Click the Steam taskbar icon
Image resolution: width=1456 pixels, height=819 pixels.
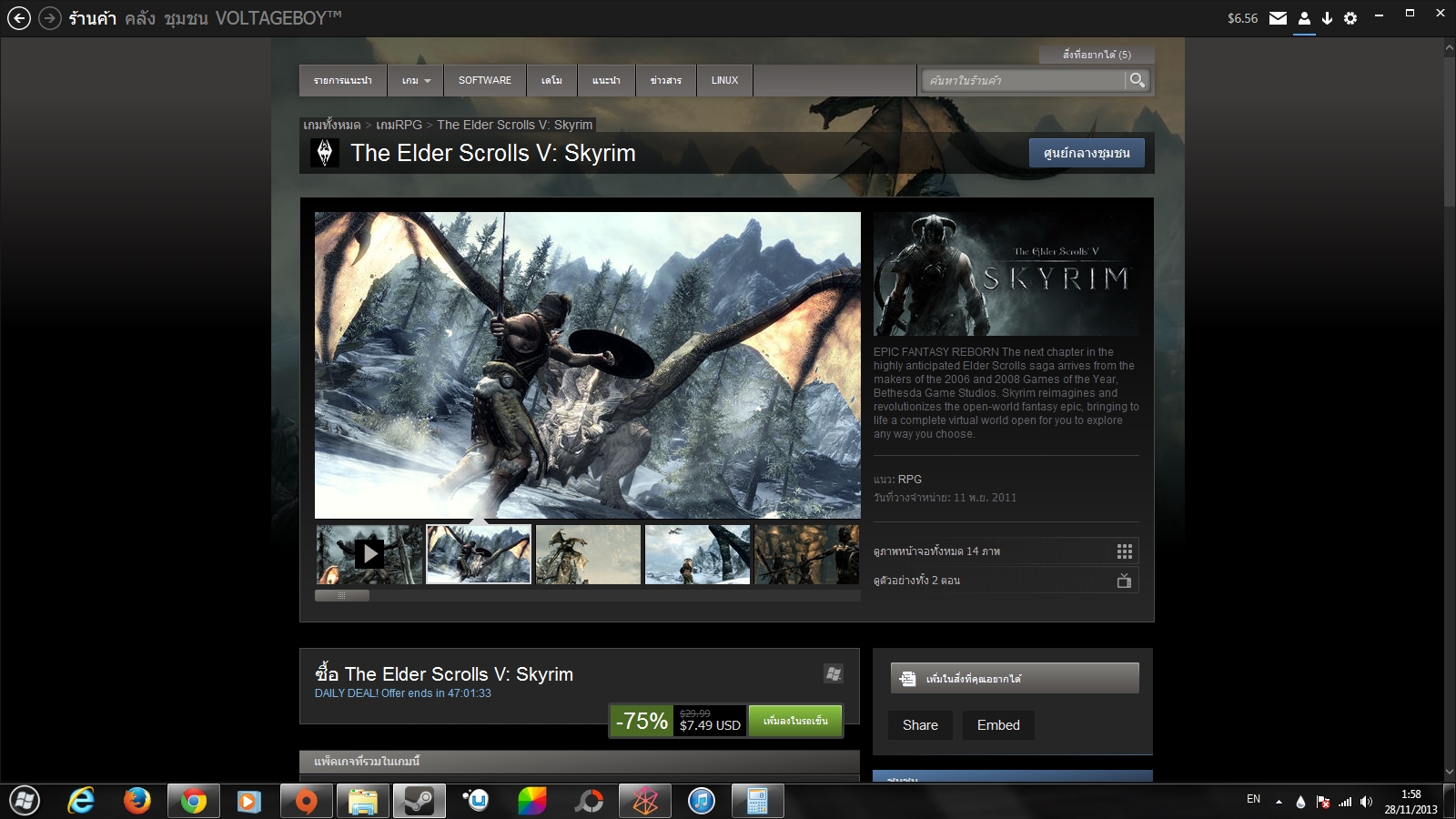(420, 801)
